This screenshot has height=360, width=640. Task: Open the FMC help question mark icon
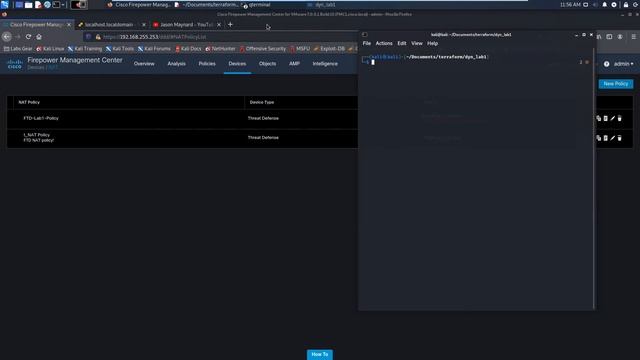(x=607, y=64)
